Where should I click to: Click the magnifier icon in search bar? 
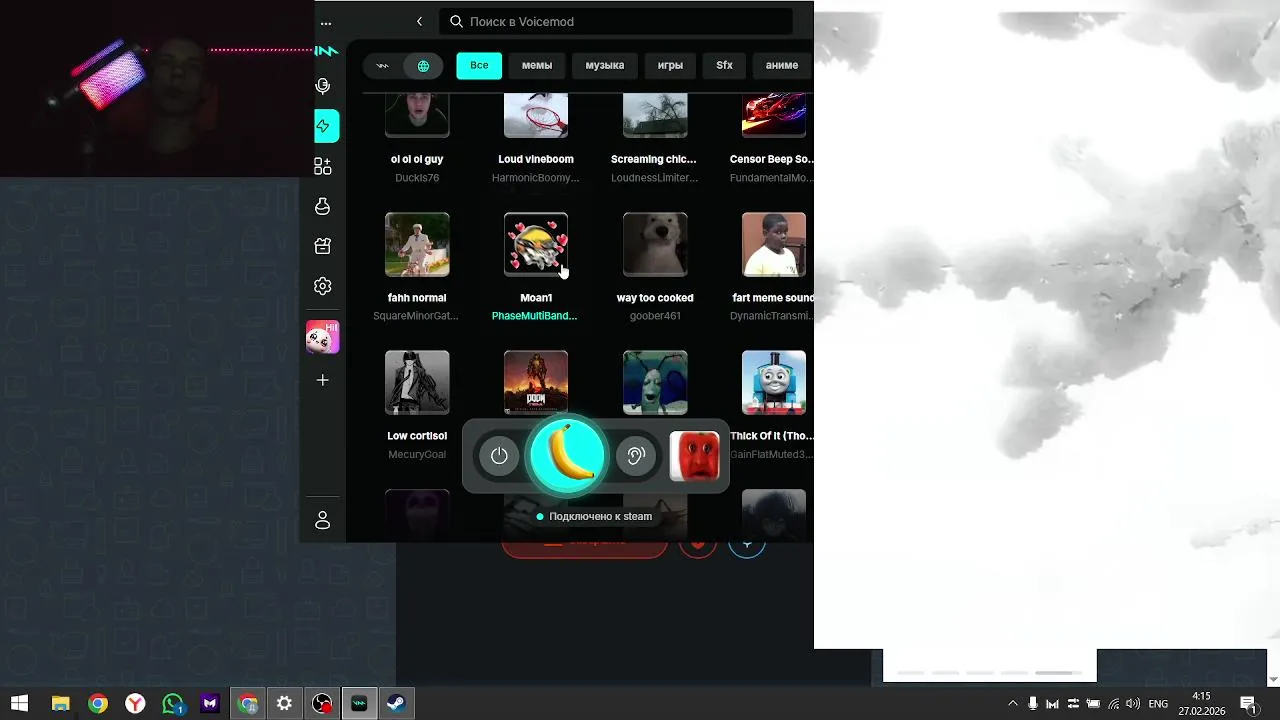pyautogui.click(x=457, y=21)
